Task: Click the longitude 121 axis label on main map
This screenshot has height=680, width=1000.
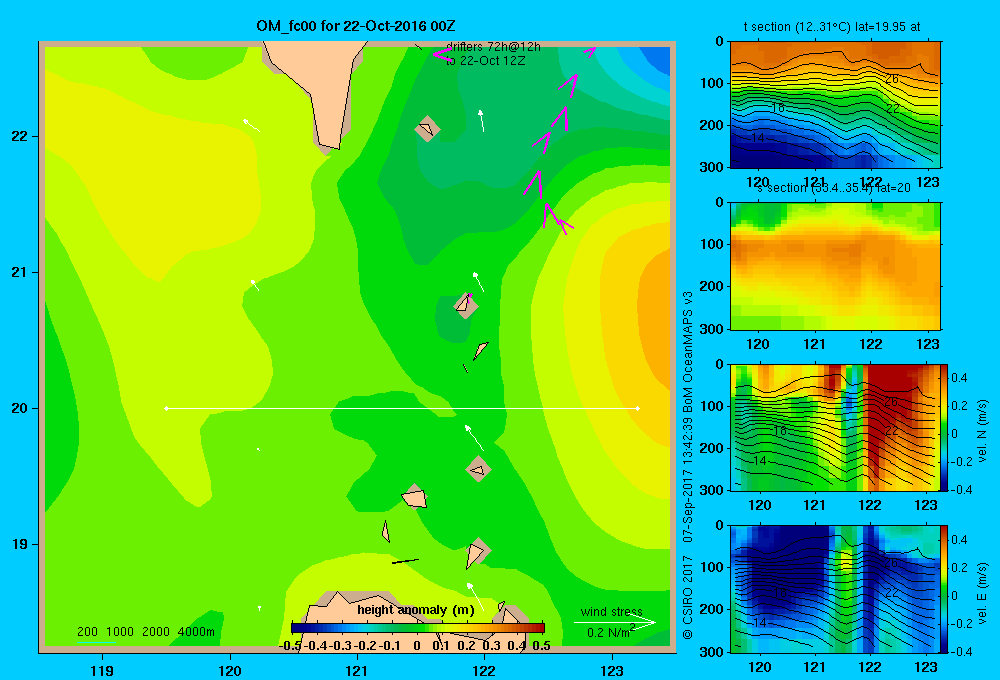Action: coord(357,670)
